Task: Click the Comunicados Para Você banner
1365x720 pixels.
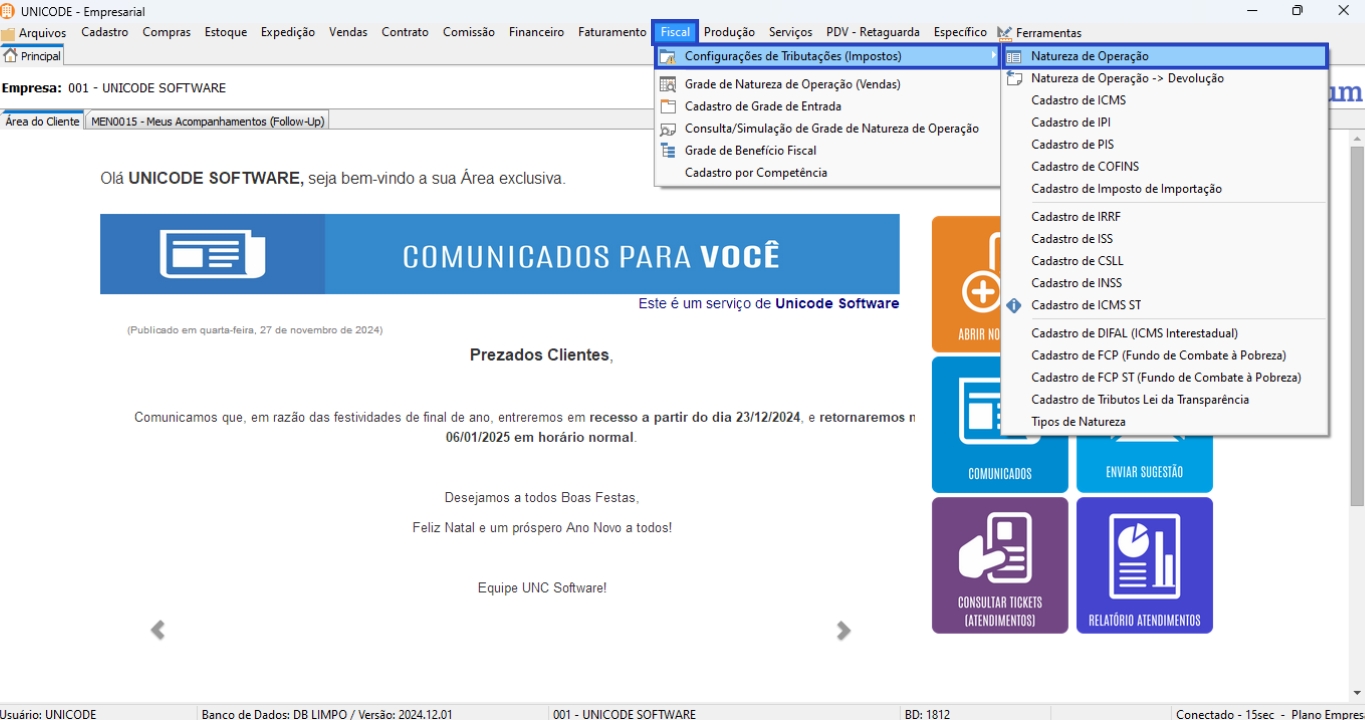Action: tap(499, 255)
